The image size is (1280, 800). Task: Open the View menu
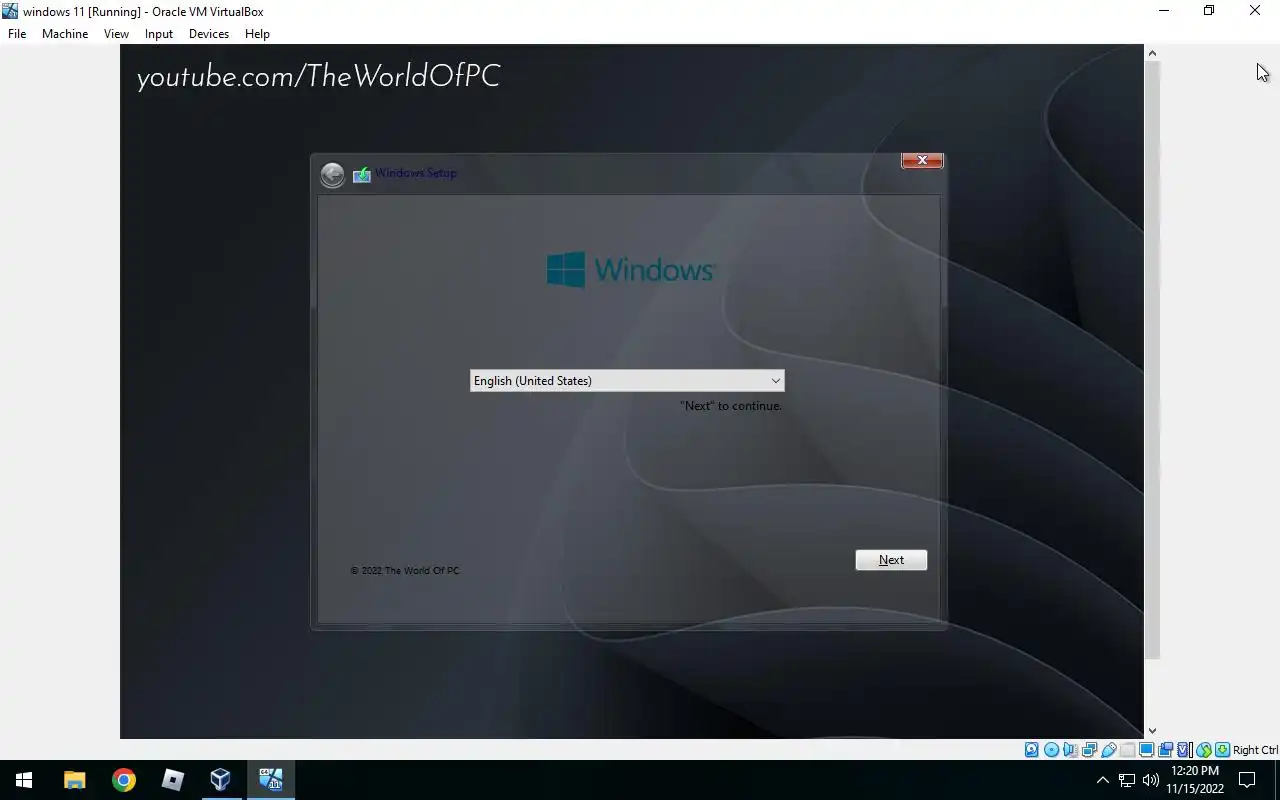(x=116, y=34)
